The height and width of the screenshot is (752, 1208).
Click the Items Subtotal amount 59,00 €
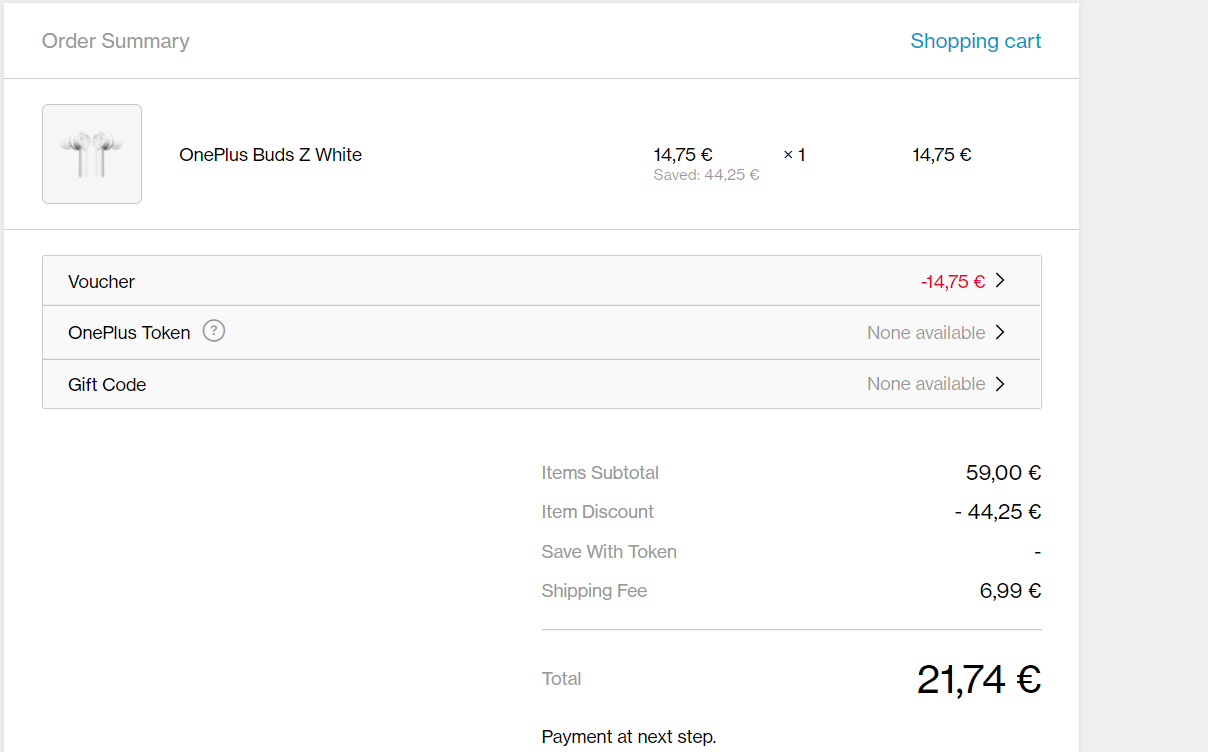point(1003,473)
